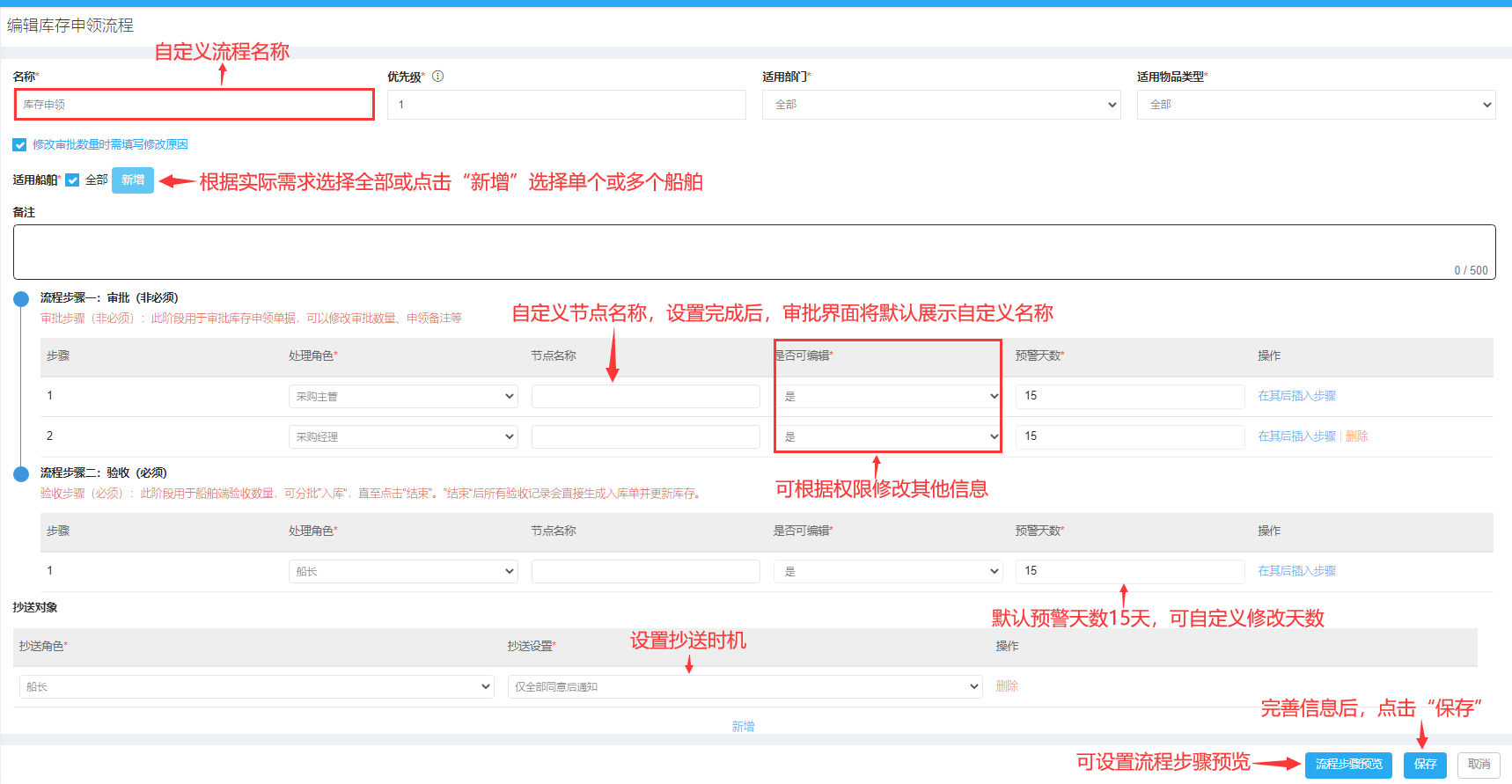Viewport: 1512px width, 784px height.
Task: Click 在其后插入步骤 in 采购经理 row
Action: [x=1296, y=436]
